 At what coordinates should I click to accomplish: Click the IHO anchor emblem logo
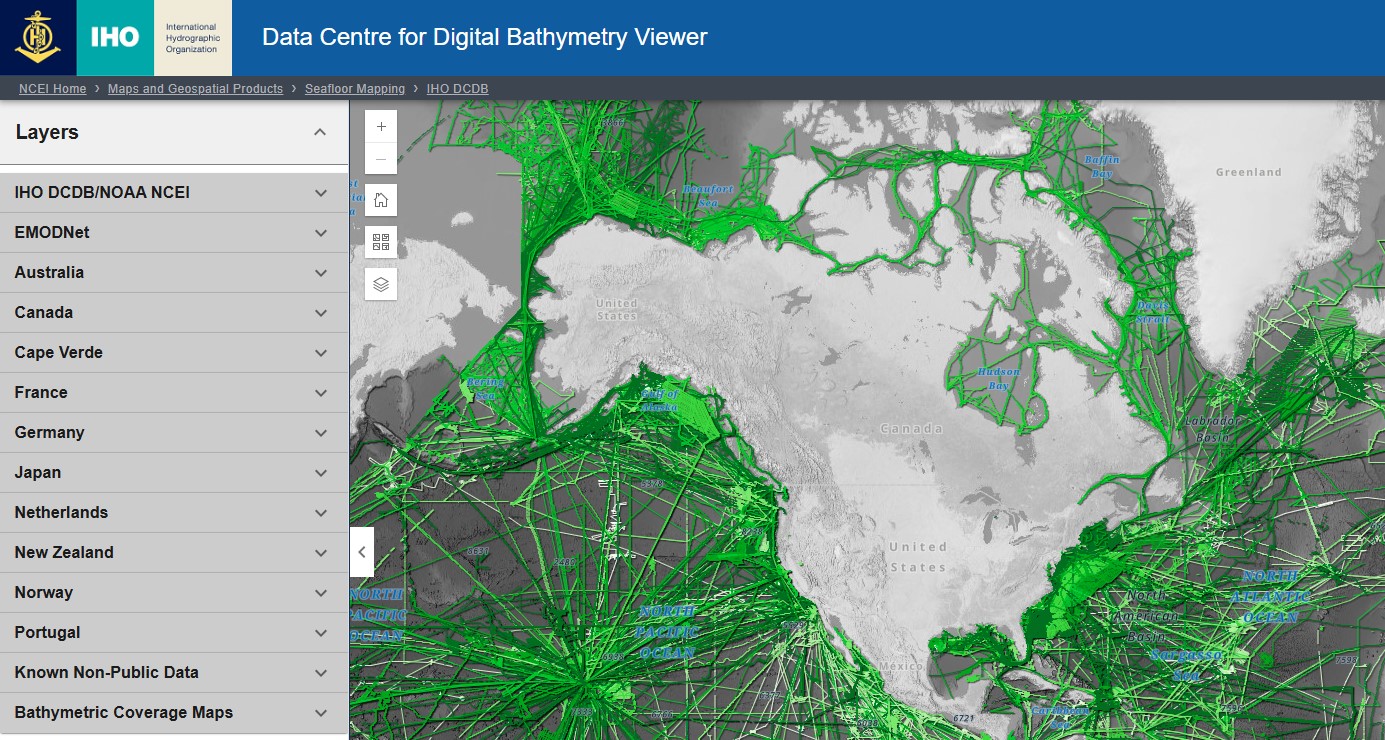[38, 38]
